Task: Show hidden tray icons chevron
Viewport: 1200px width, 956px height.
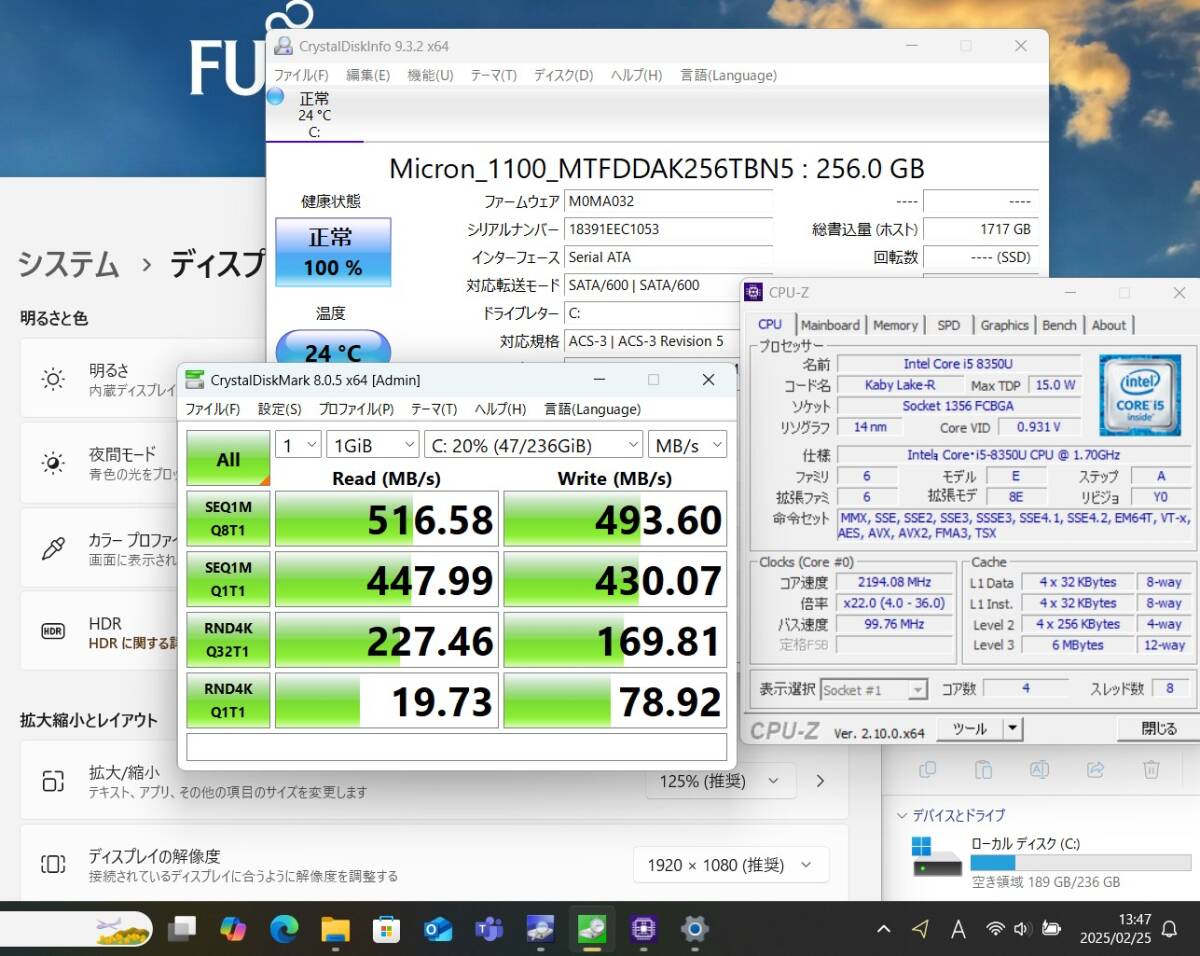Action: coord(884,930)
